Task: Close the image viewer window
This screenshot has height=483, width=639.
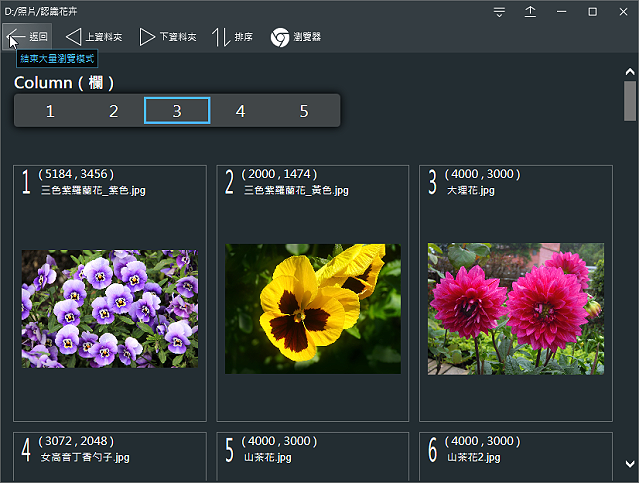Action: tap(624, 12)
